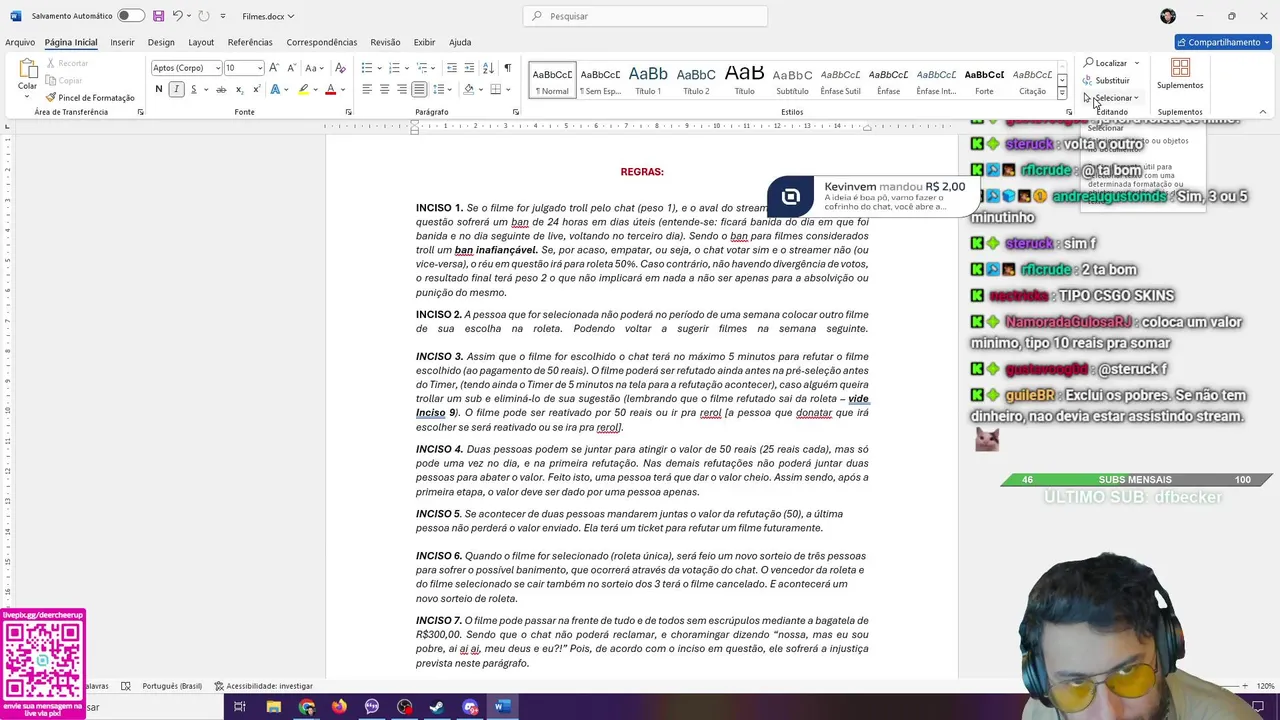Apply strikethrough formatting
The image size is (1280, 720).
[221, 90]
